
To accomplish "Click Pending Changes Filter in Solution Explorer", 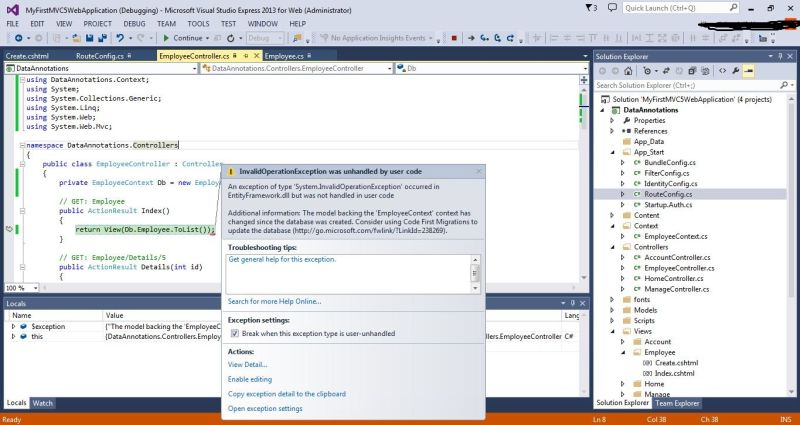I will (647, 71).
